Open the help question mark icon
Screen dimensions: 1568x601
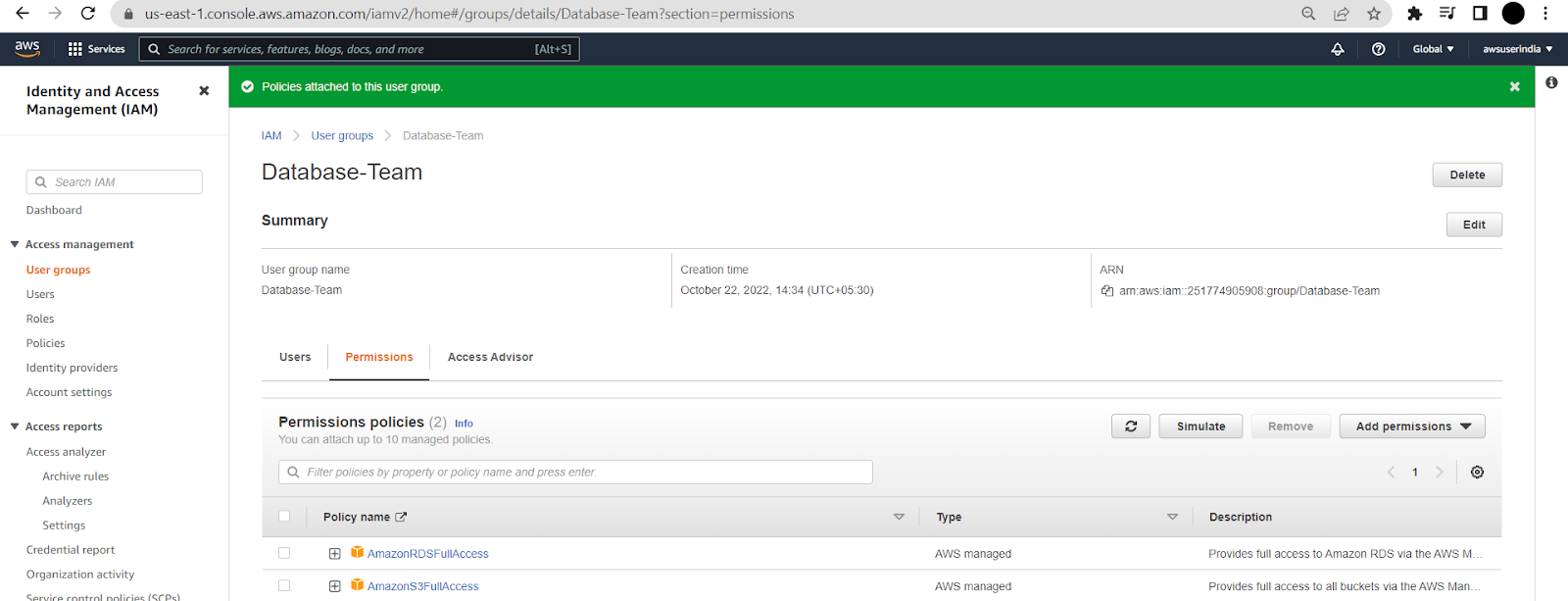1379,49
